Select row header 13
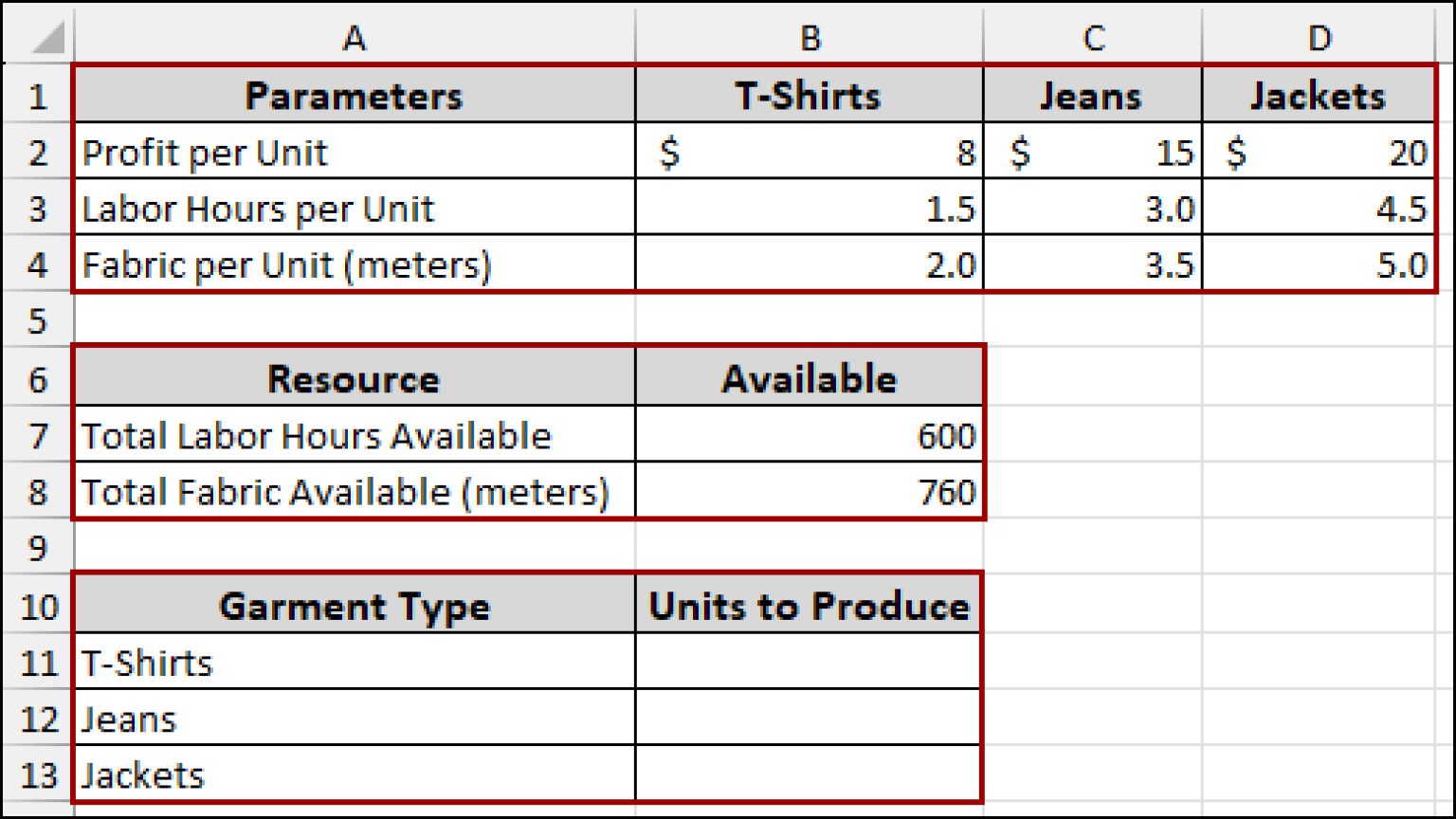Viewport: 1456px width, 819px height. point(37,775)
